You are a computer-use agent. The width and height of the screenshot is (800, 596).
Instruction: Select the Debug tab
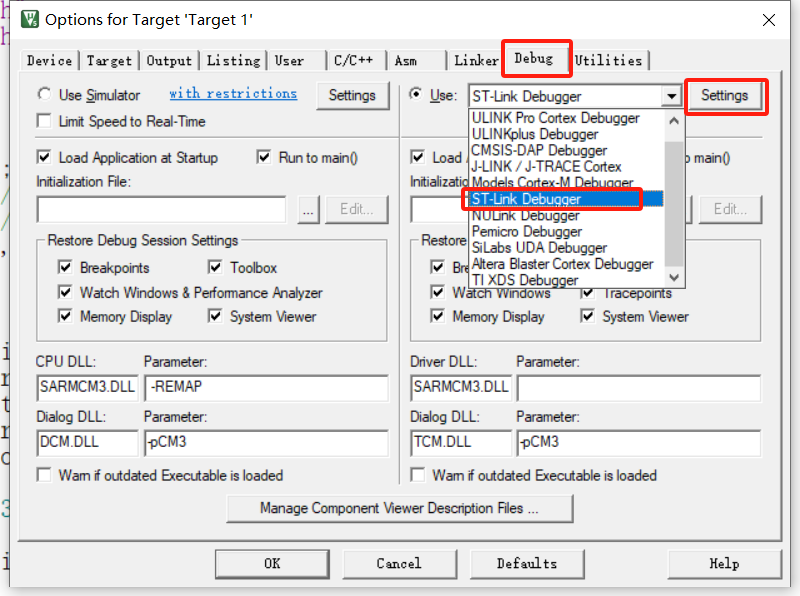coord(537,59)
